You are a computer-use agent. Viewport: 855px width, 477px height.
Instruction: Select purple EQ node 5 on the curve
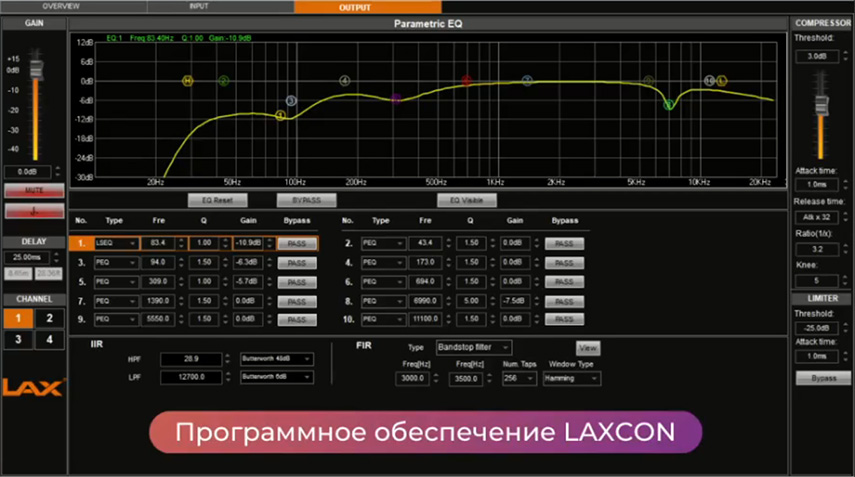pos(396,98)
